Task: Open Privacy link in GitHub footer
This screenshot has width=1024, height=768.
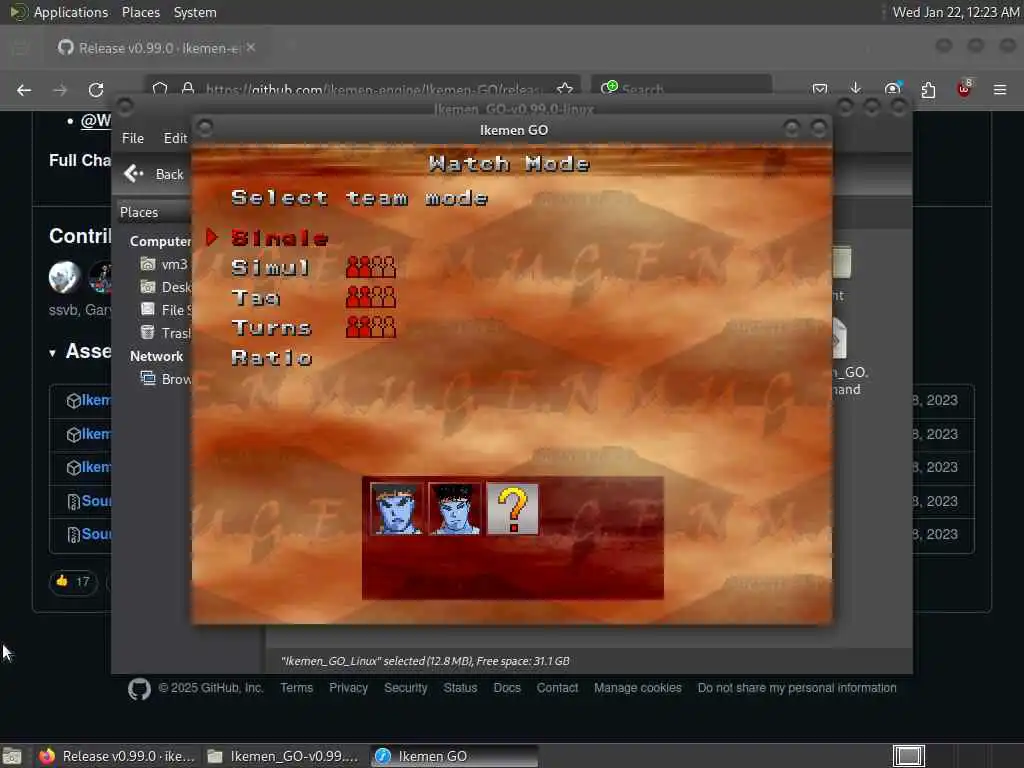Action: coord(348,688)
